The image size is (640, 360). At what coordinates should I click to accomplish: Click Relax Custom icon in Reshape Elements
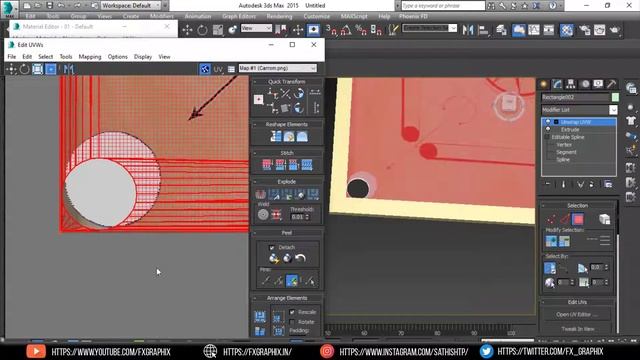pyautogui.click(x=302, y=137)
